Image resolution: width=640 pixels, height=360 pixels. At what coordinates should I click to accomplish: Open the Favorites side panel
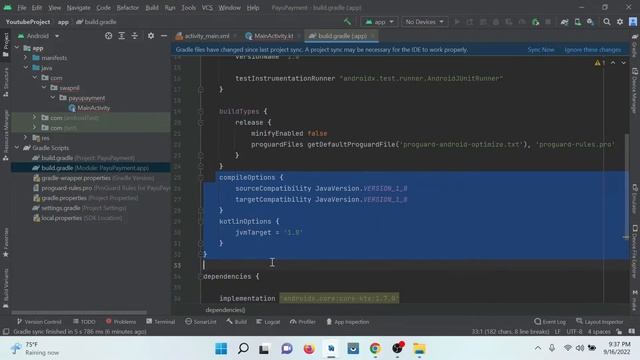[5, 243]
